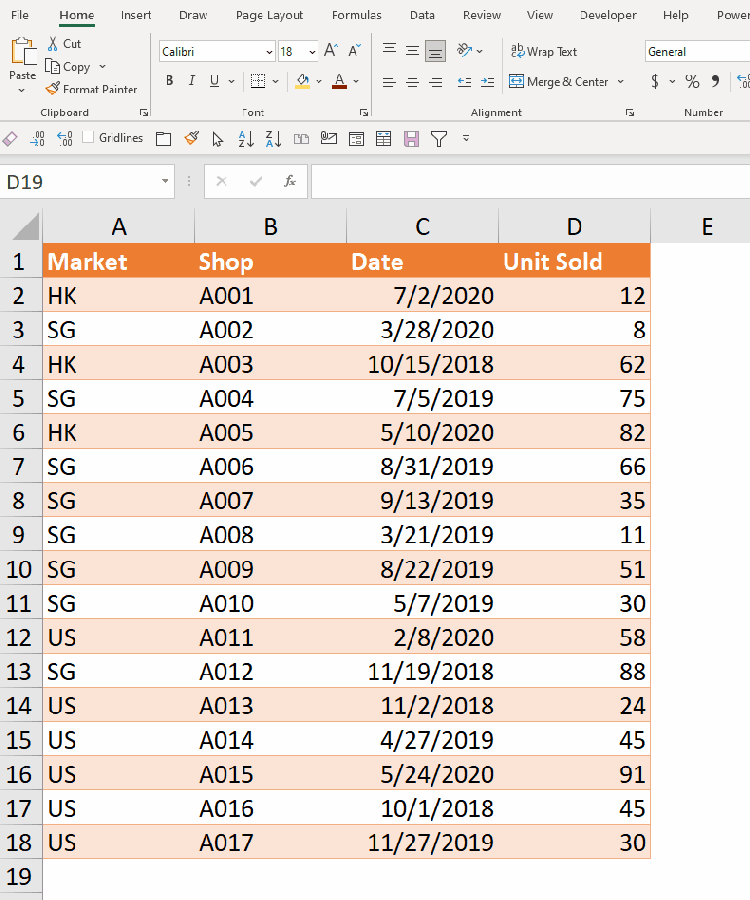Click the Insert Function fx icon
This screenshot has height=900, width=750.
(290, 181)
